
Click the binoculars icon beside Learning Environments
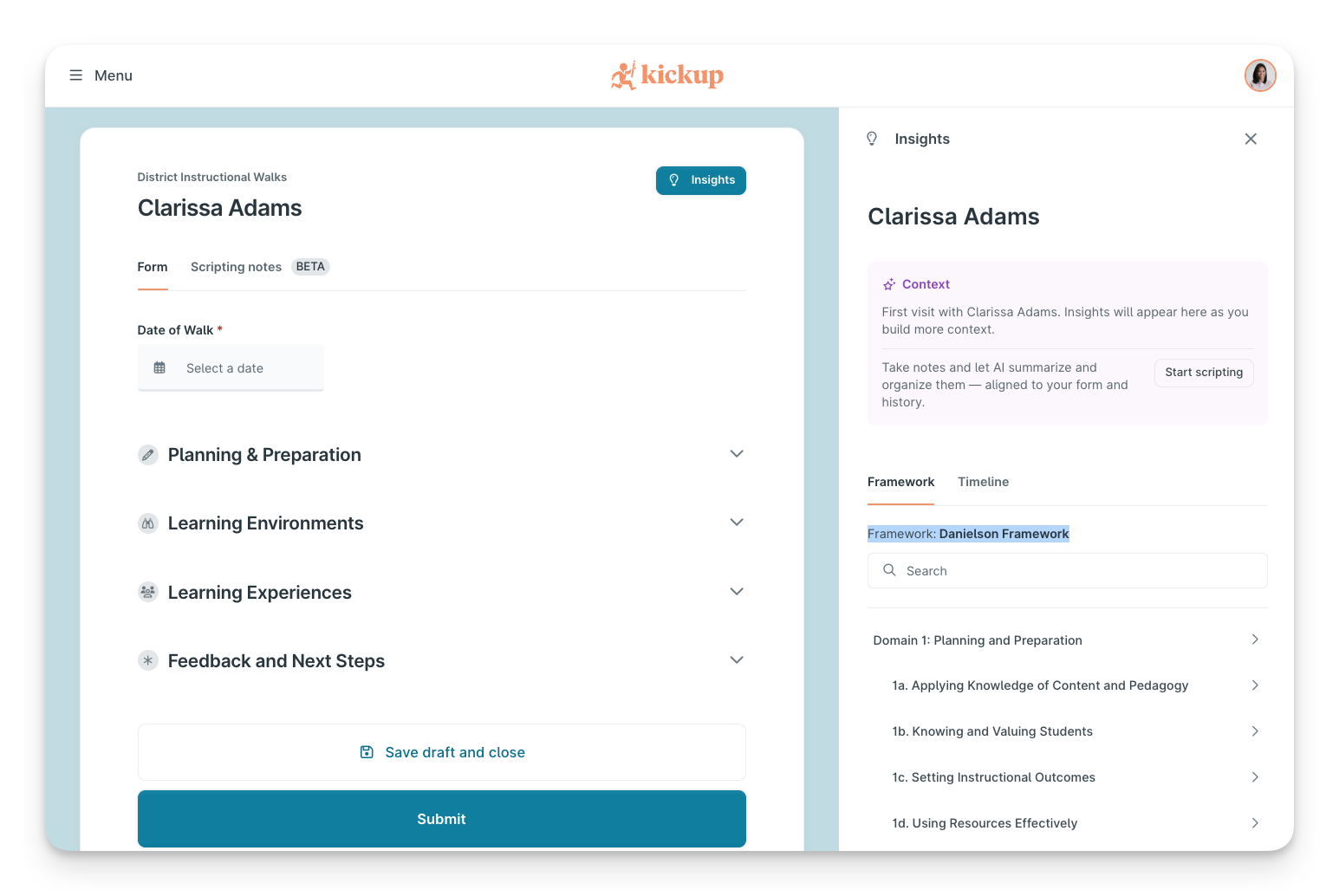148,523
